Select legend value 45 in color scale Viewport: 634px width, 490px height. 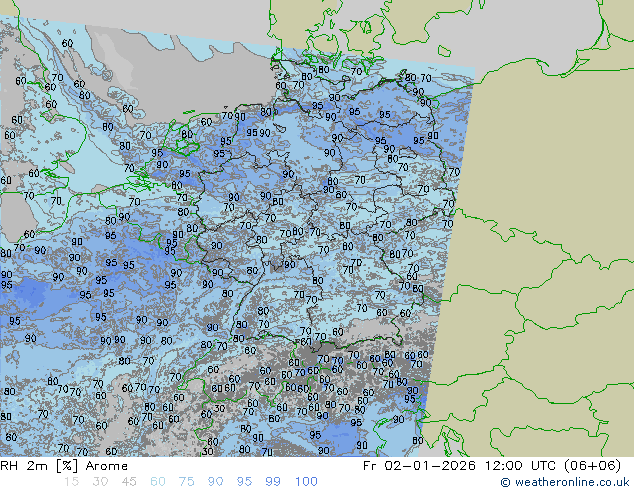point(129,482)
